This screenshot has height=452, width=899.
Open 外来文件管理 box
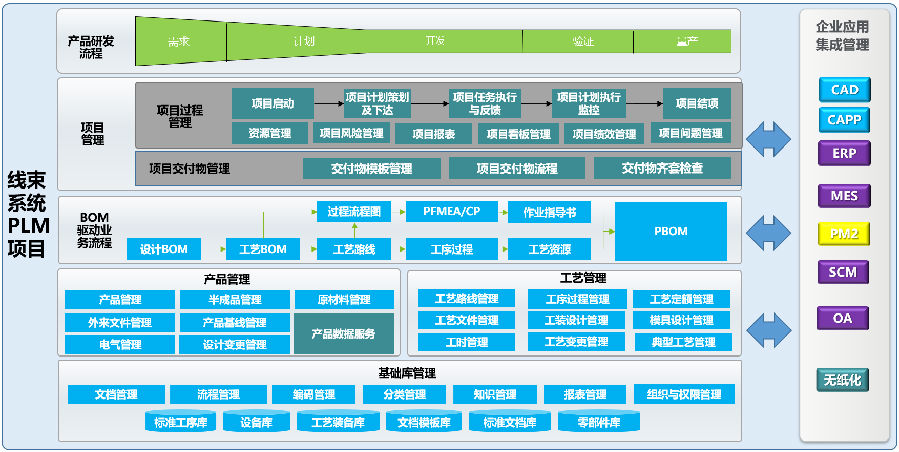(x=120, y=322)
